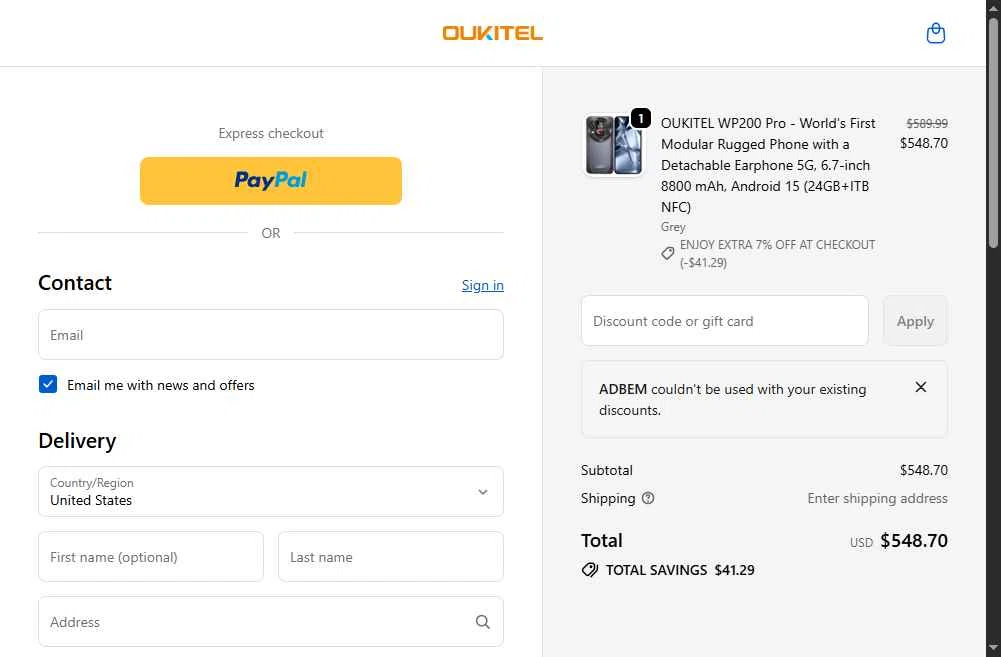Open the Country/Region dropdown
Image resolution: width=1001 pixels, height=657 pixels.
[271, 492]
